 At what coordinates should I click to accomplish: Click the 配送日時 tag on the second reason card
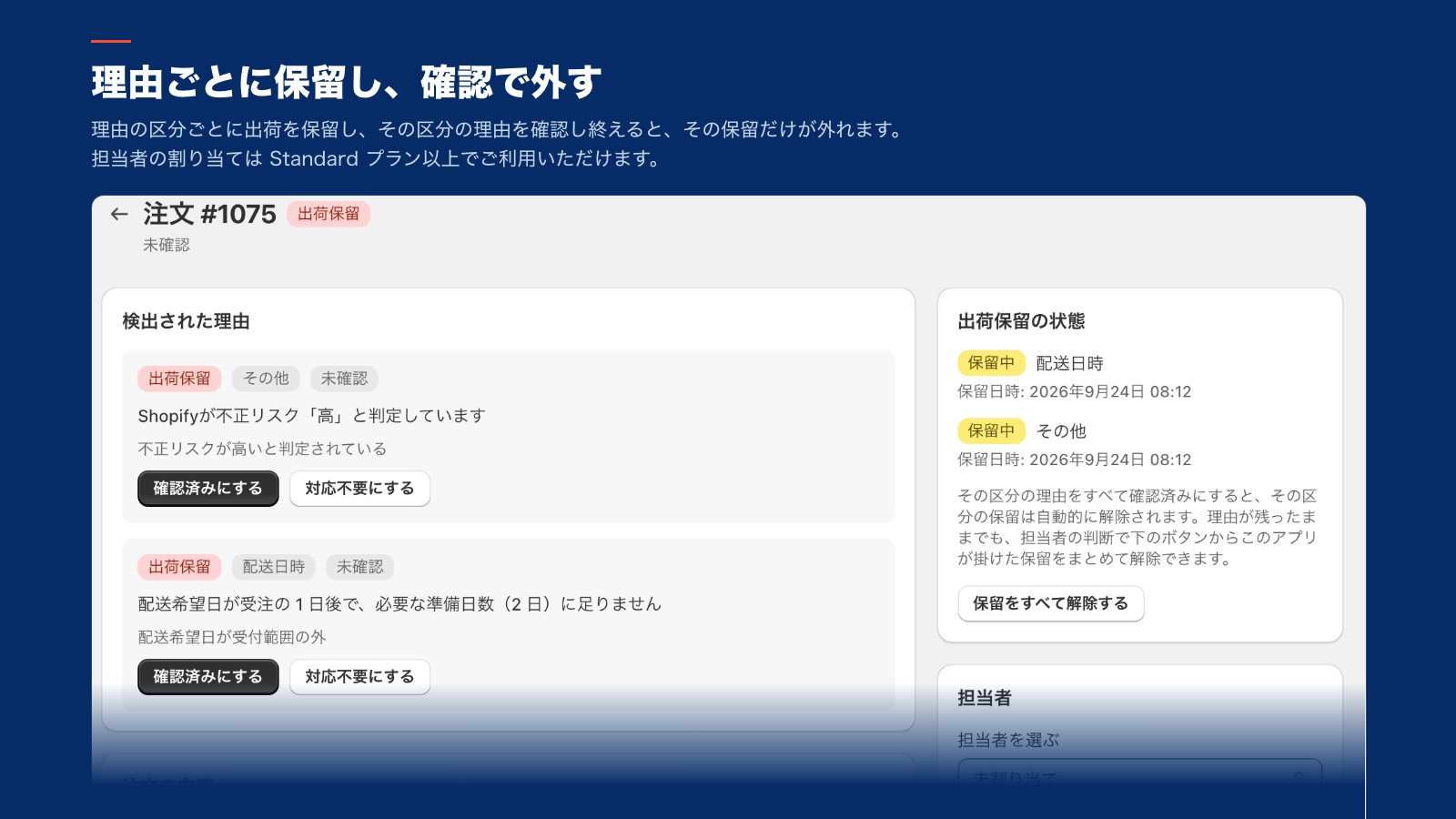(274, 567)
